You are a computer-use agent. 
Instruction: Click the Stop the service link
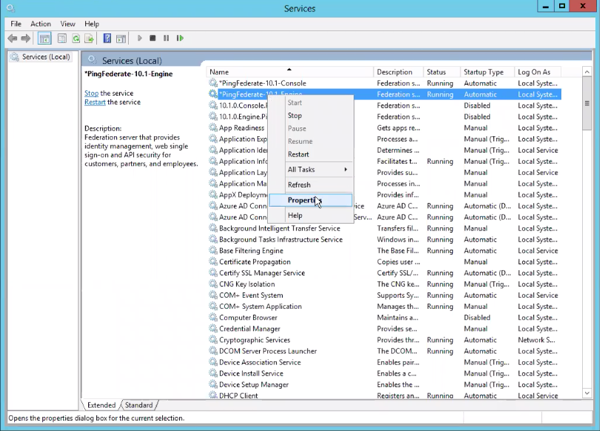pyautogui.click(x=91, y=93)
